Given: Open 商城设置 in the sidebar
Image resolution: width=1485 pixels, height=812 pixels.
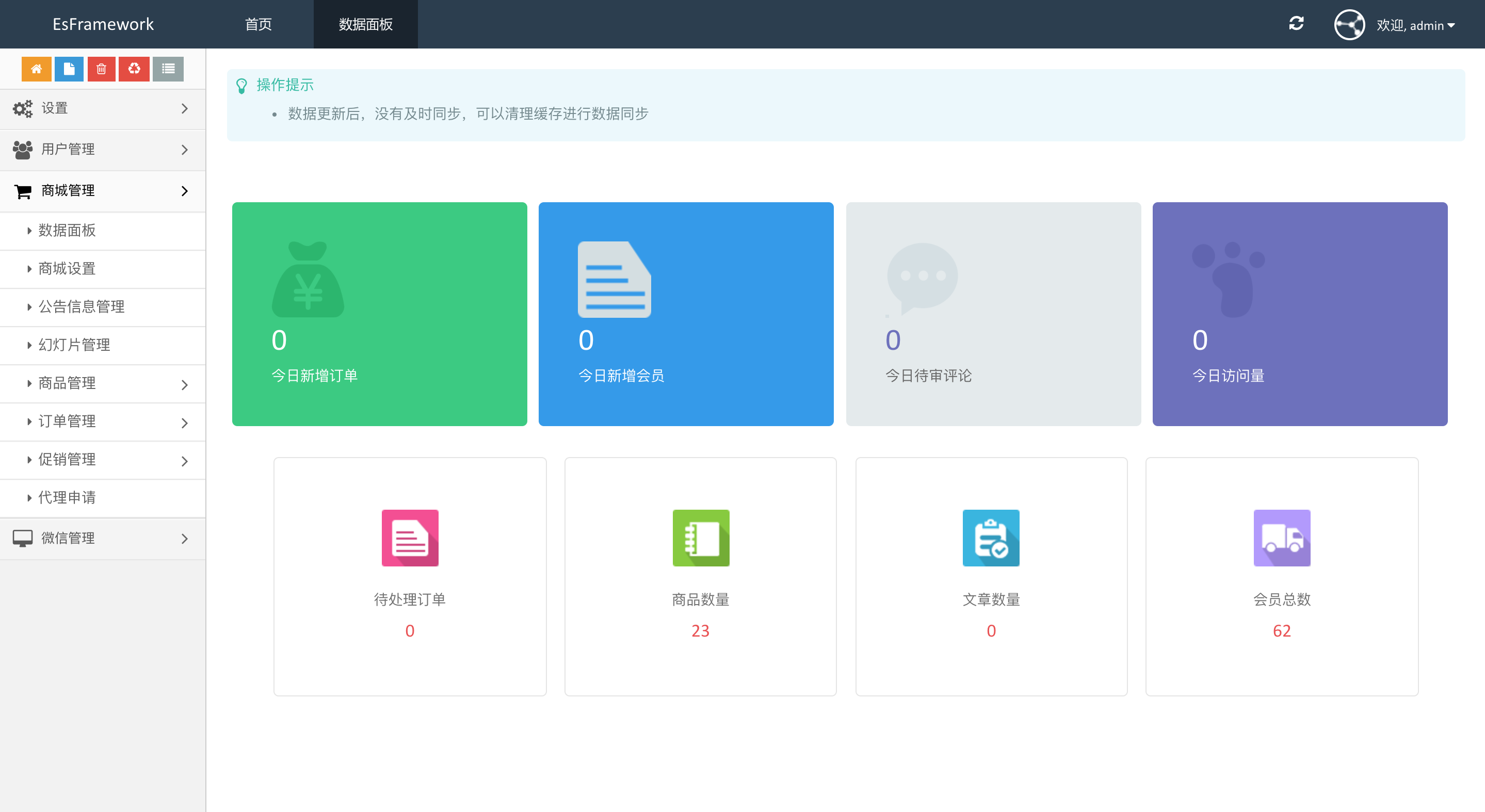Looking at the screenshot, I should (67, 269).
